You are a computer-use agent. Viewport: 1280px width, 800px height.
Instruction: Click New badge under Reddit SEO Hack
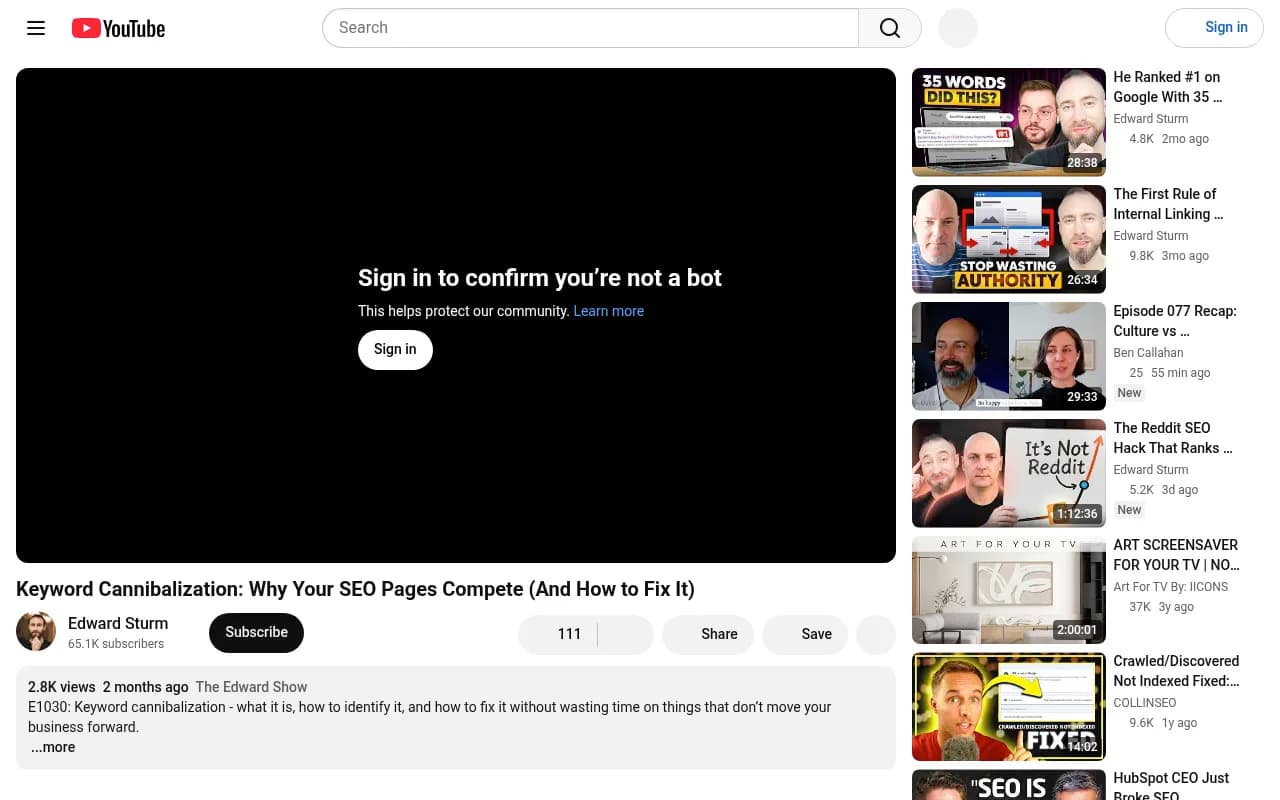[x=1129, y=510]
